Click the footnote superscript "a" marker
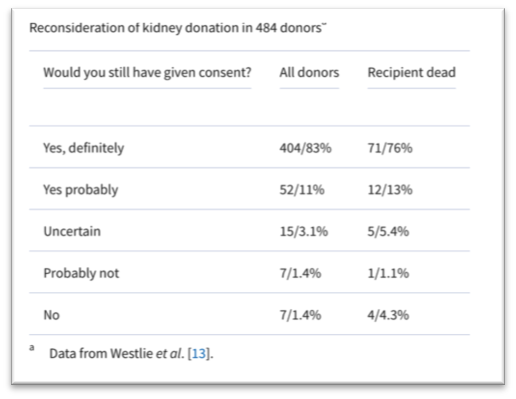The height and width of the screenshot is (399, 516). tap(32, 348)
